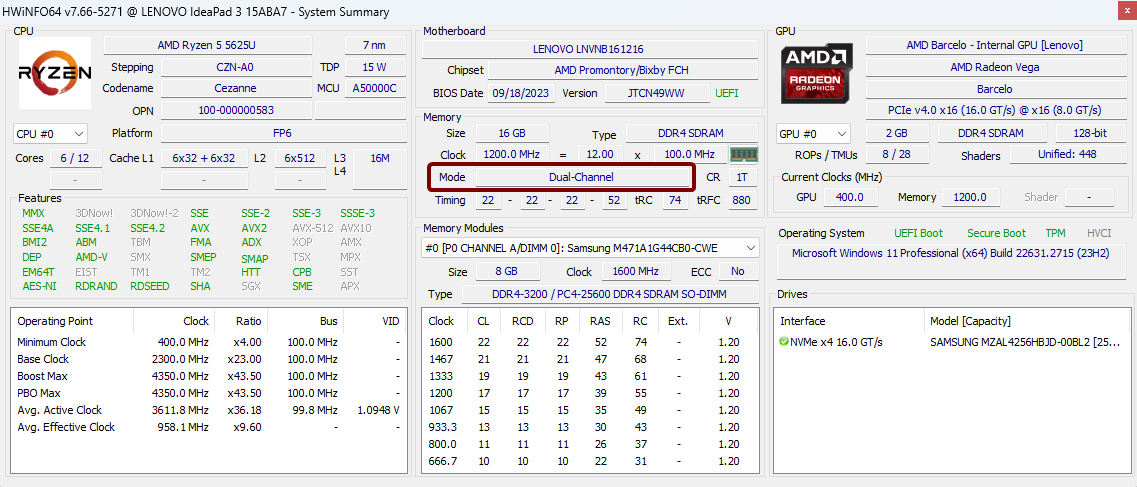Select the 1T command rate field
Screen dimensions: 1137x487
(742, 177)
